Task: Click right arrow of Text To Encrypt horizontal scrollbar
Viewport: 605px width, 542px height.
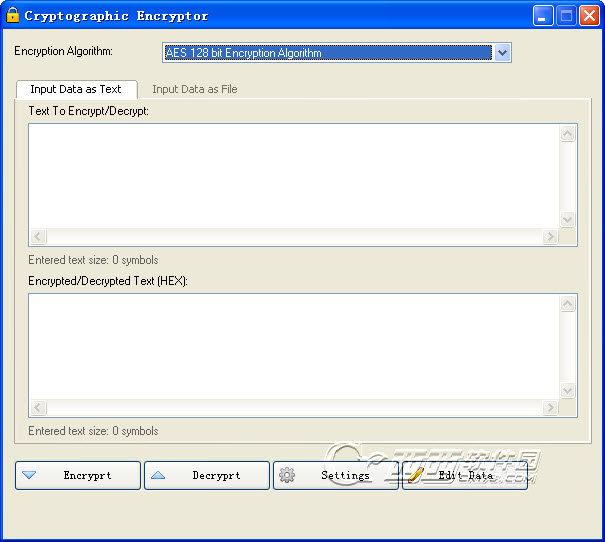Action: click(x=550, y=236)
